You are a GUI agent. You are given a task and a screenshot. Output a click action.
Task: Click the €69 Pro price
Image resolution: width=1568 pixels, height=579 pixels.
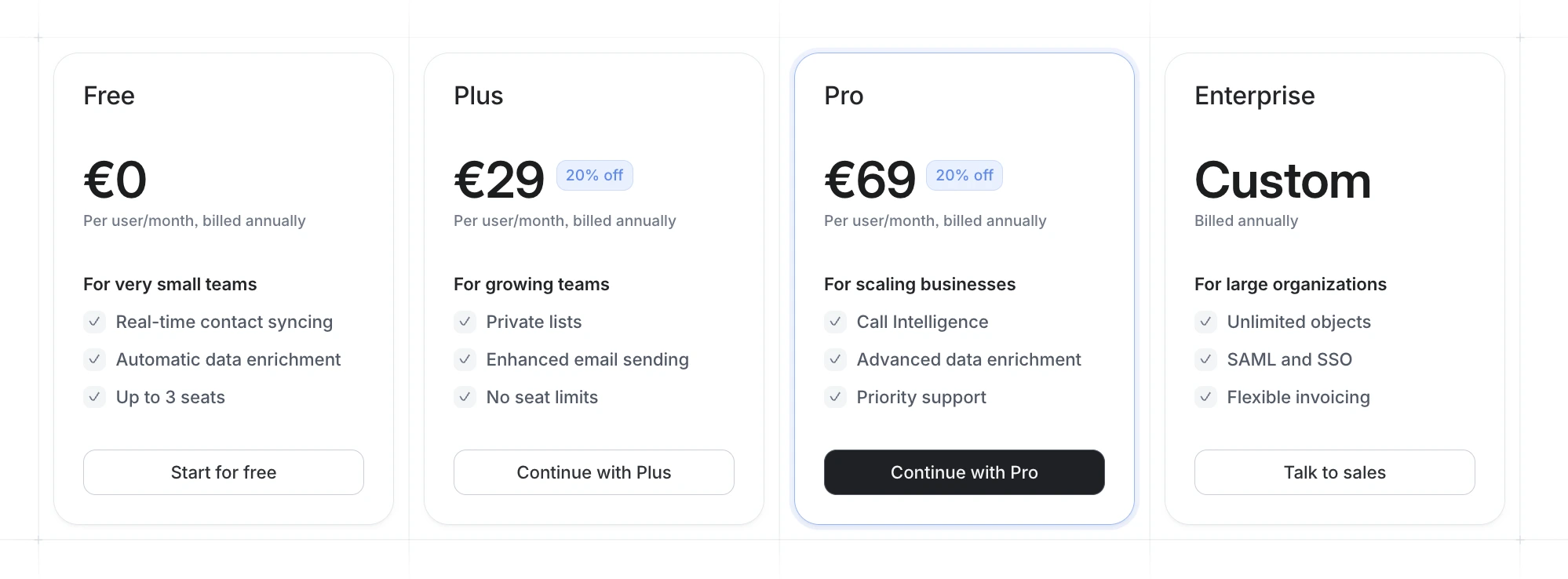870,180
